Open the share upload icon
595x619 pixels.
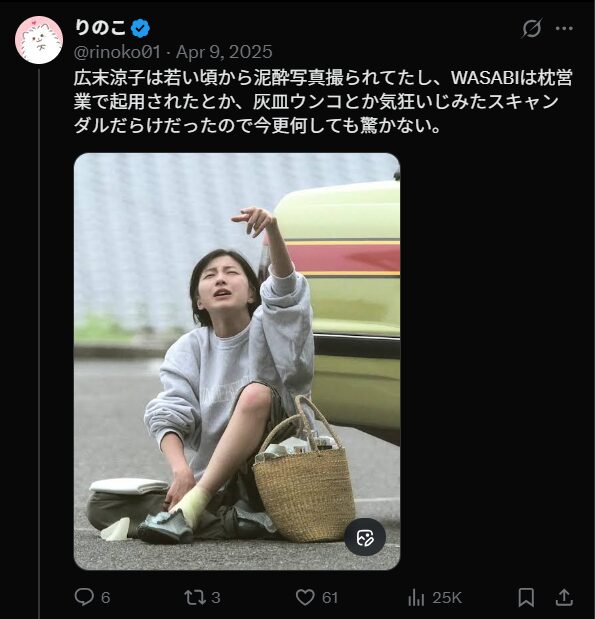(x=564, y=597)
